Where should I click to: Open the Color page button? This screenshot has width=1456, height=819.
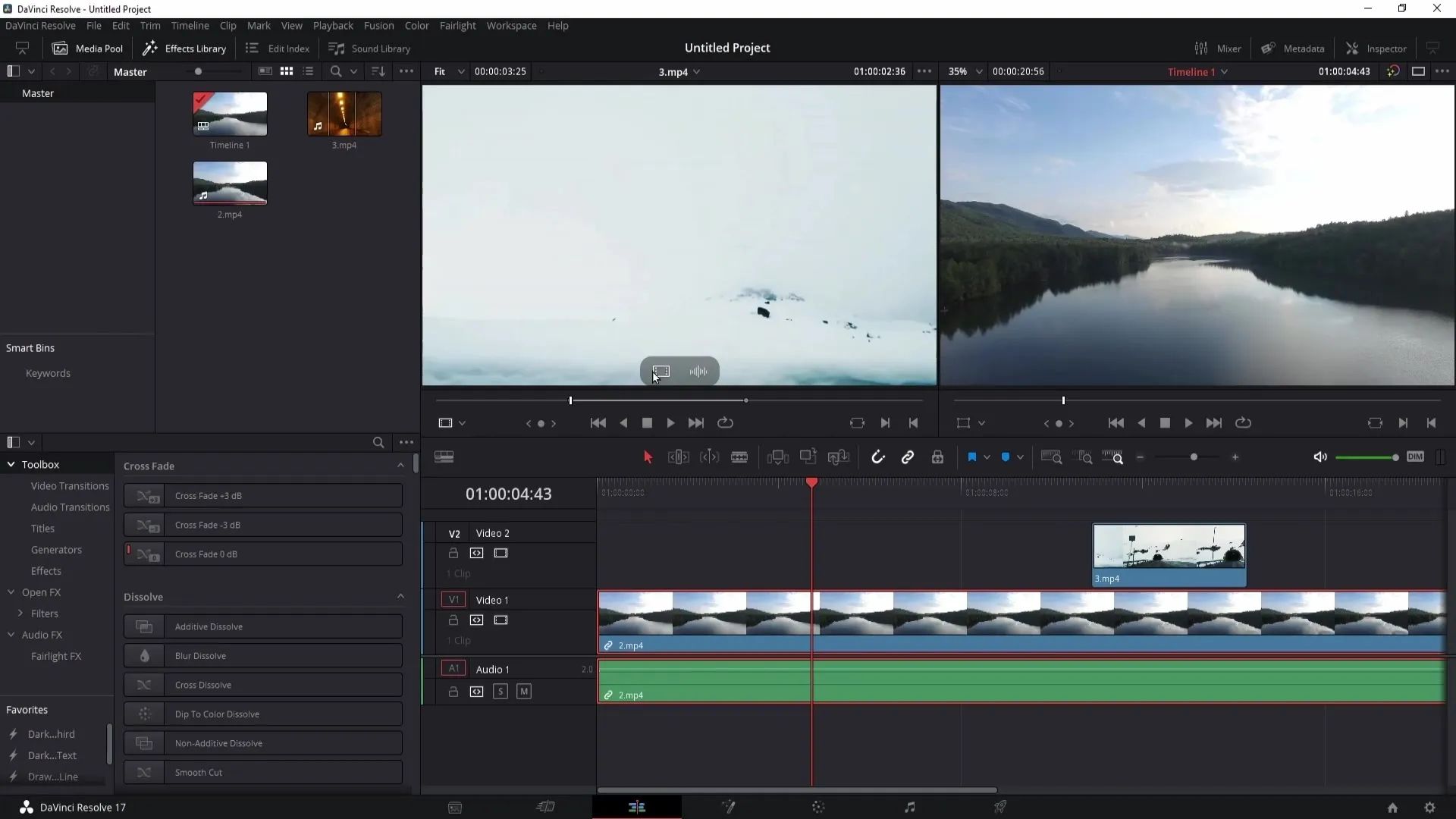point(820,807)
